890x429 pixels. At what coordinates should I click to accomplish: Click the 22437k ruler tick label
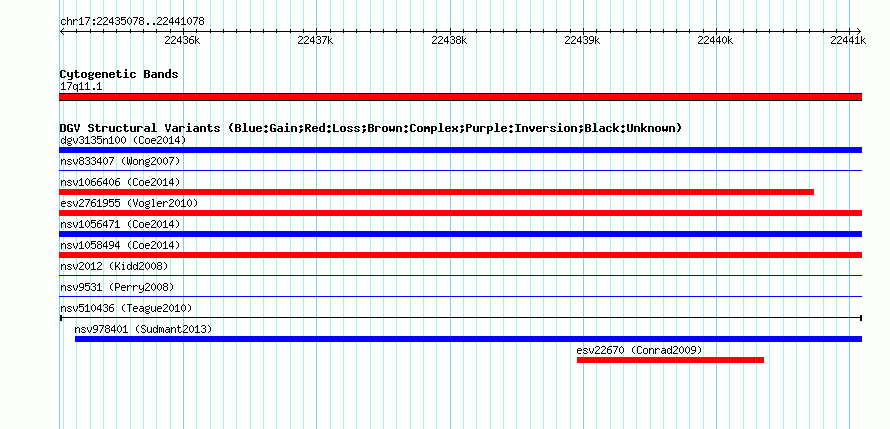(x=316, y=40)
